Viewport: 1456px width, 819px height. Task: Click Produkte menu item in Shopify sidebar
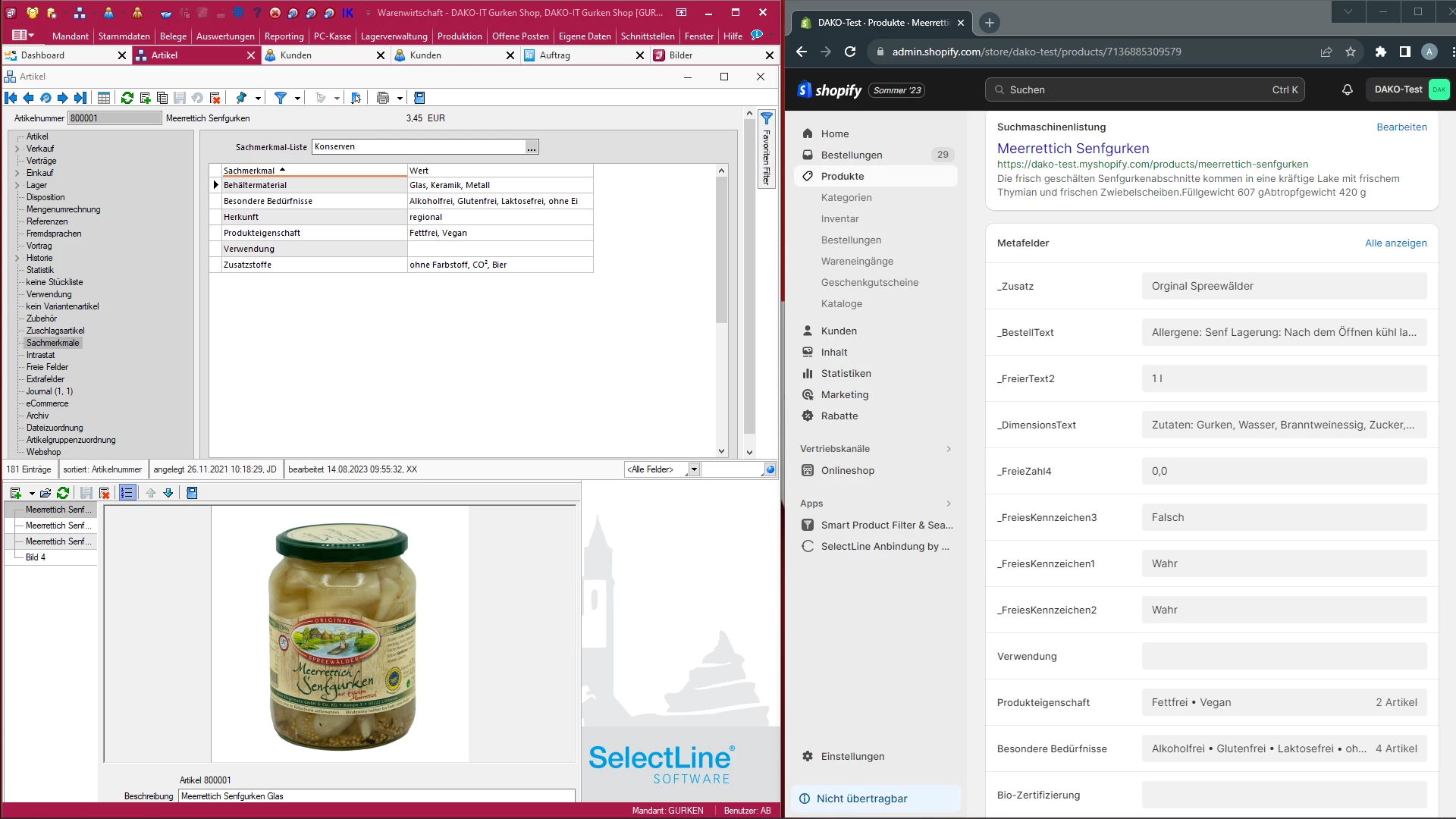[843, 175]
